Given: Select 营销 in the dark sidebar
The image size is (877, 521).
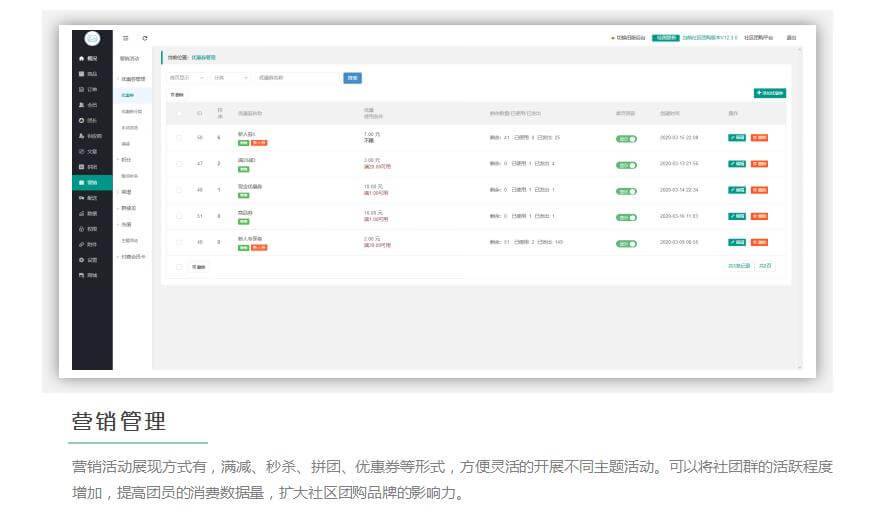Looking at the screenshot, I should tap(91, 183).
